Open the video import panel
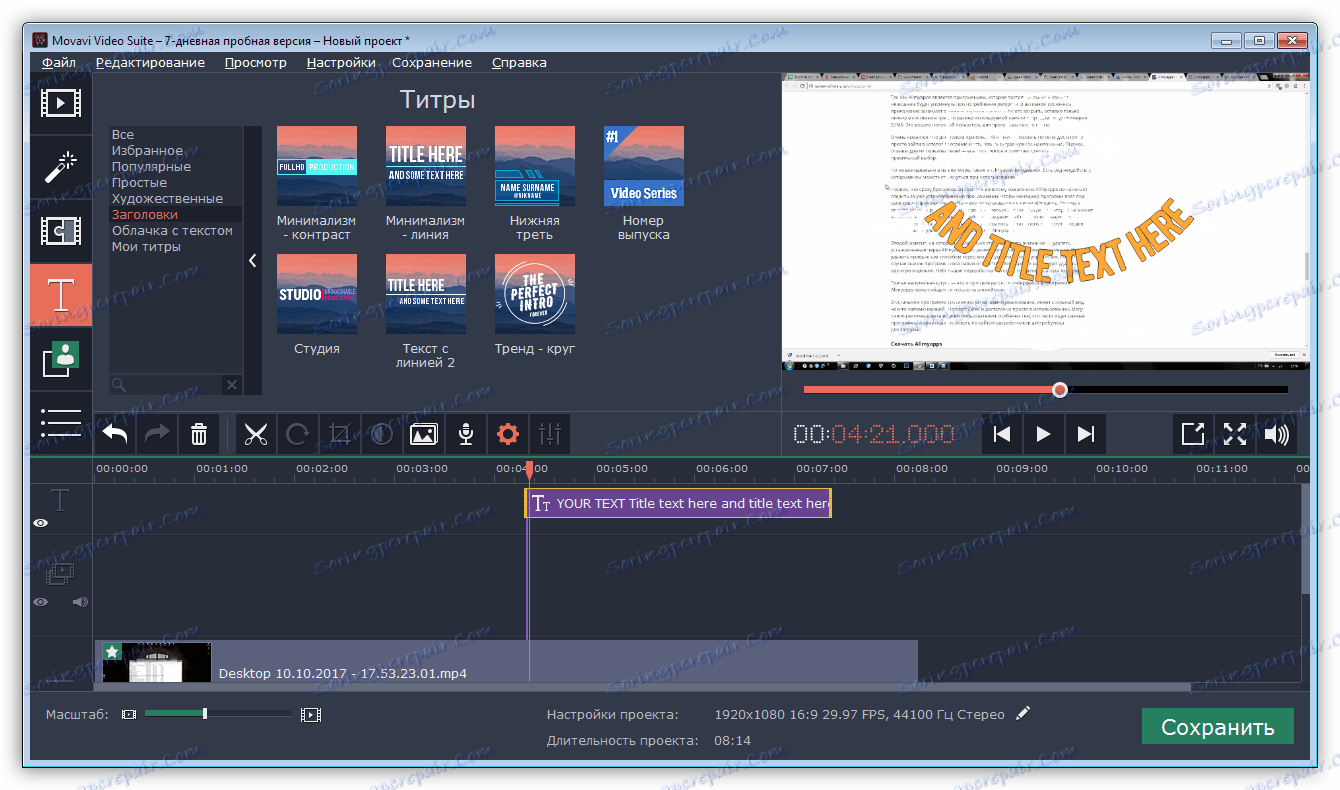Viewport: 1340px width, 790px height. pos(60,103)
